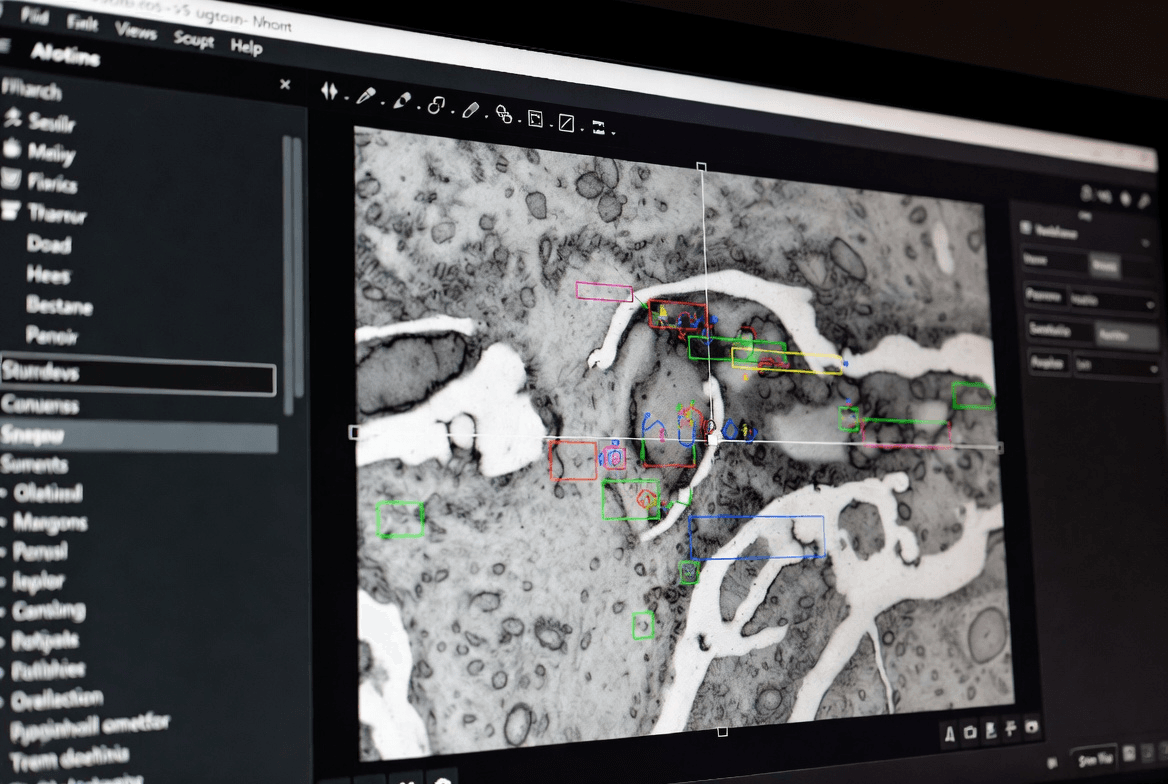Click the button at the bottom right of the status bar
This screenshot has height=784, width=1168.
(1095, 759)
